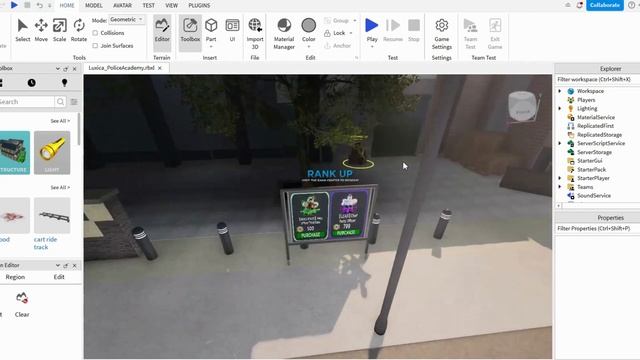Image resolution: width=640 pixels, height=360 pixels.
Task: Click the Toolbox search magnifier
Action: [x=60, y=102]
